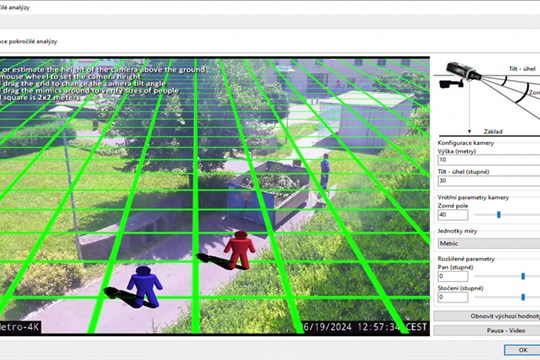
Task: Click the Tilt - úhel (stupně) field
Action: click(x=489, y=181)
